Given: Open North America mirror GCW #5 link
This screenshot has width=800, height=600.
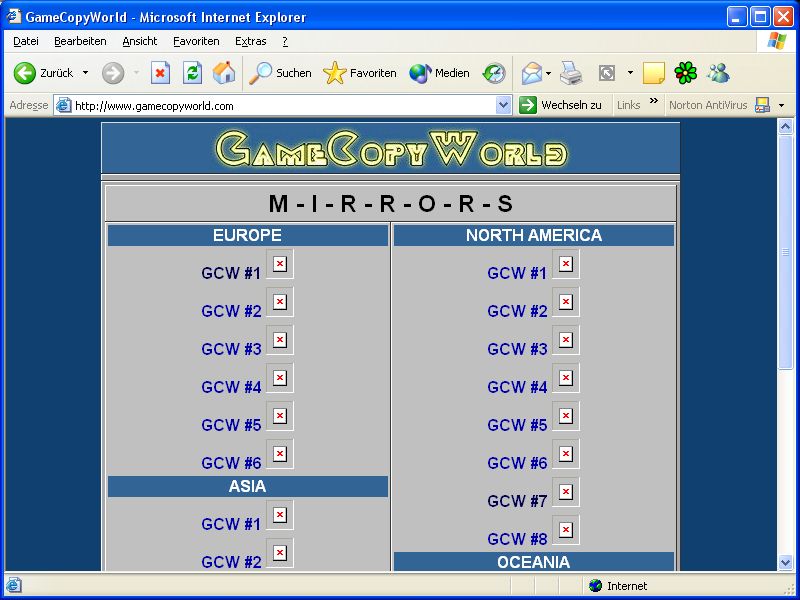Looking at the screenshot, I should pyautogui.click(x=517, y=425).
